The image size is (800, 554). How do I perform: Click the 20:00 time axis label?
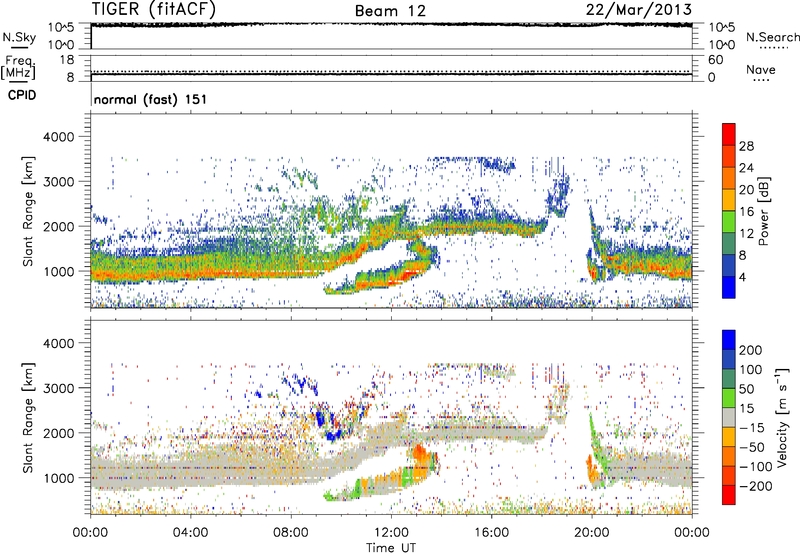coord(592,533)
